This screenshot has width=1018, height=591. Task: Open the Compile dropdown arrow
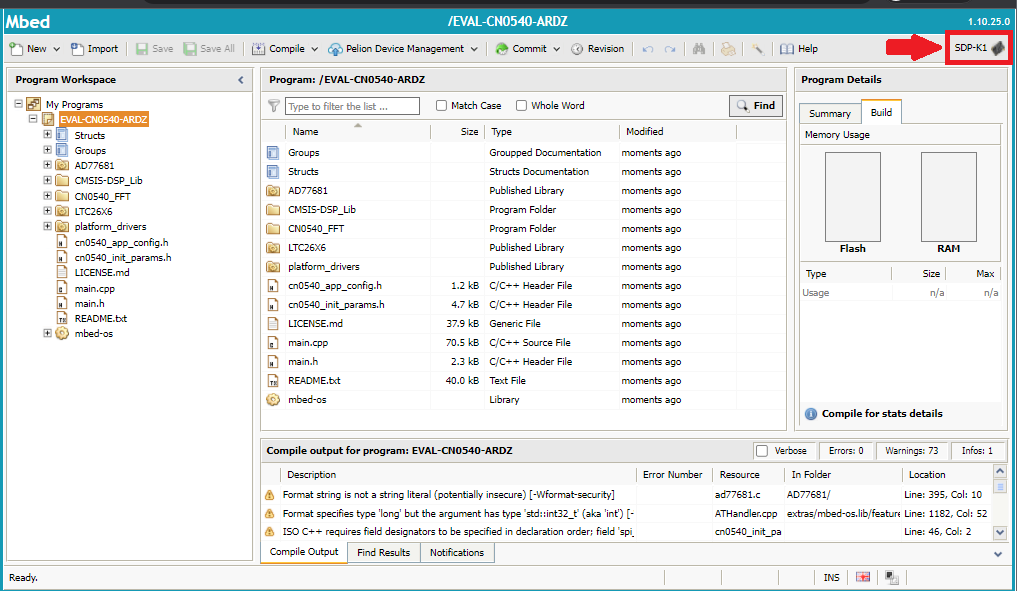[x=314, y=49]
